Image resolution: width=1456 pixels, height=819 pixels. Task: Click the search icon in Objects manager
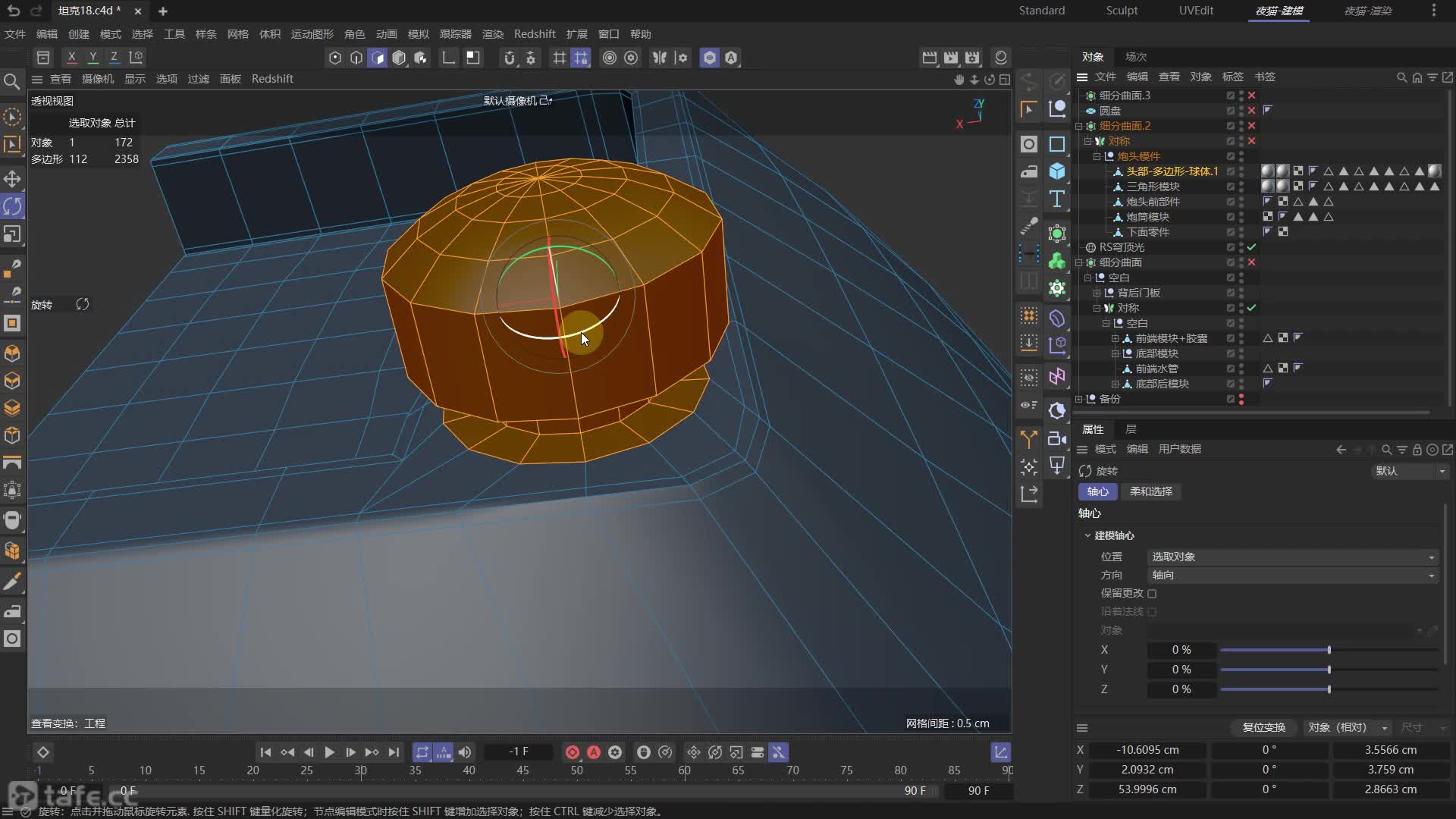pos(1401,77)
